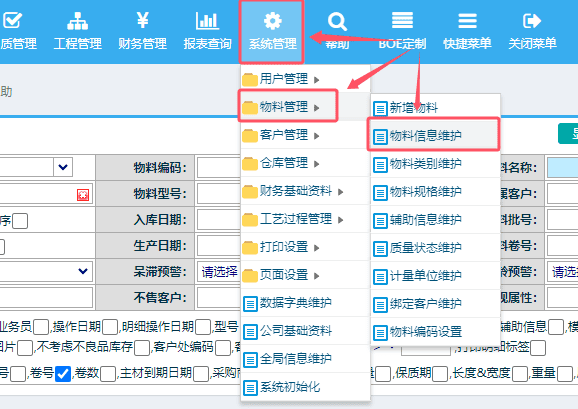Open the 财务管理 yen icon

tap(142, 20)
